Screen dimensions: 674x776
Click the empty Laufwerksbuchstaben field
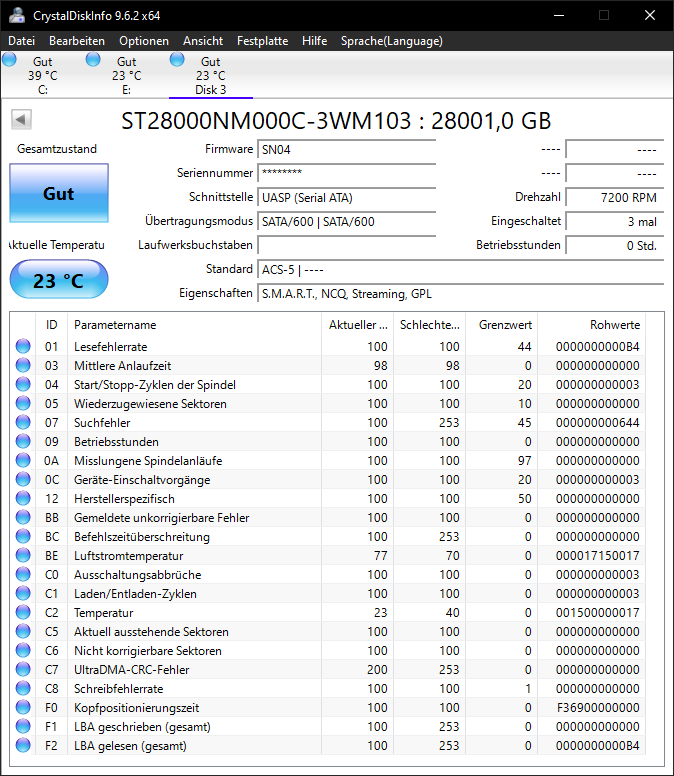[x=346, y=245]
